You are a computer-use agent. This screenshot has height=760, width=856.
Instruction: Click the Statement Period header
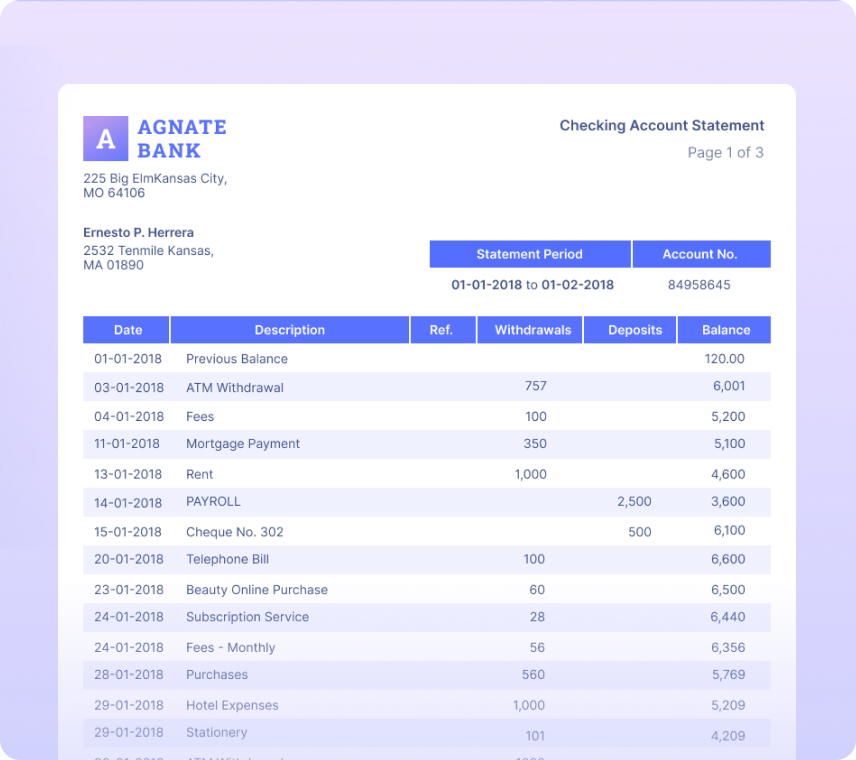click(x=530, y=254)
